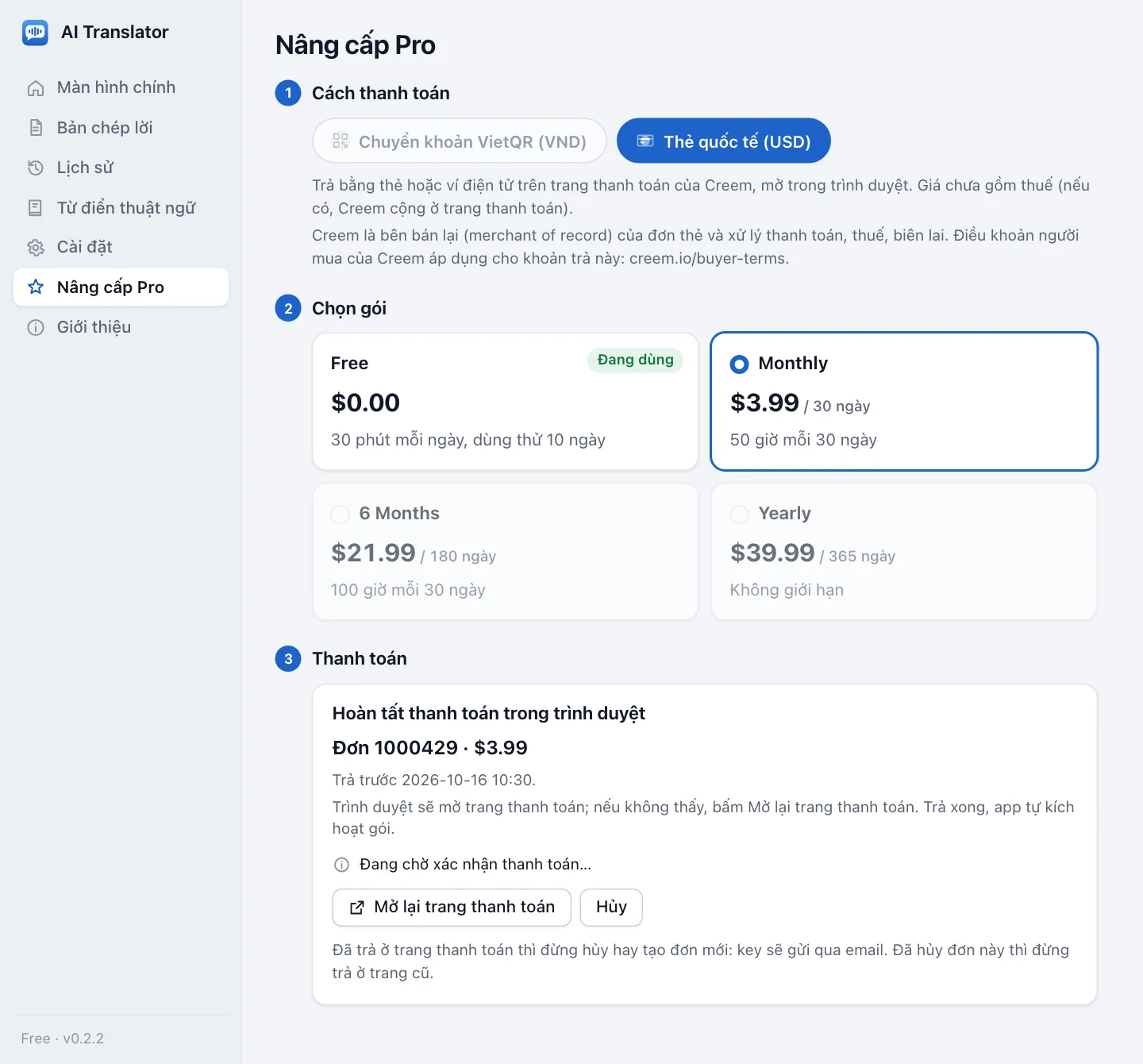Click the history clock icon for Lịch sử
The height and width of the screenshot is (1064, 1143).
(36, 168)
